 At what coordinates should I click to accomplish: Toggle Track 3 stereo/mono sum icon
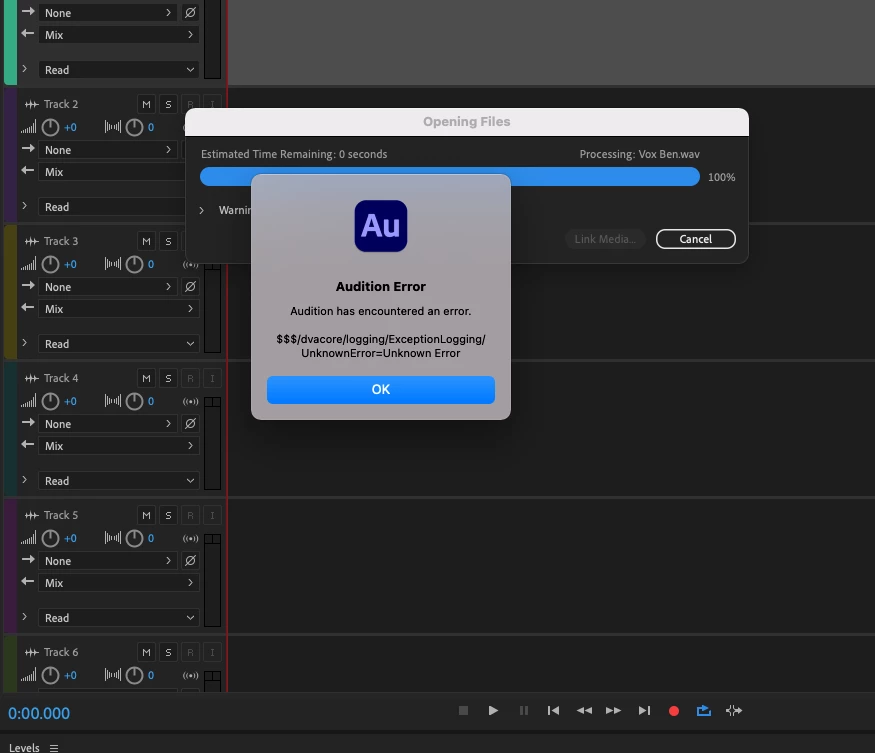[190, 265]
